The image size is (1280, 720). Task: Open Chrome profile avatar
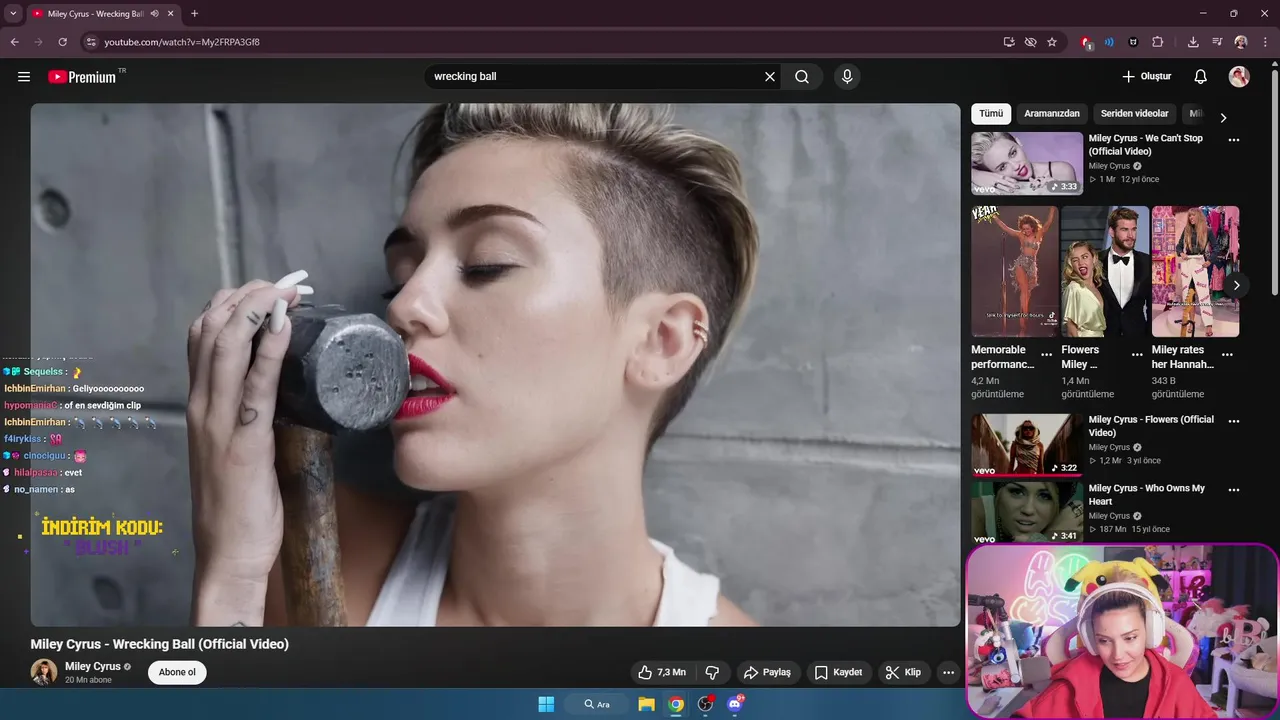1241,42
